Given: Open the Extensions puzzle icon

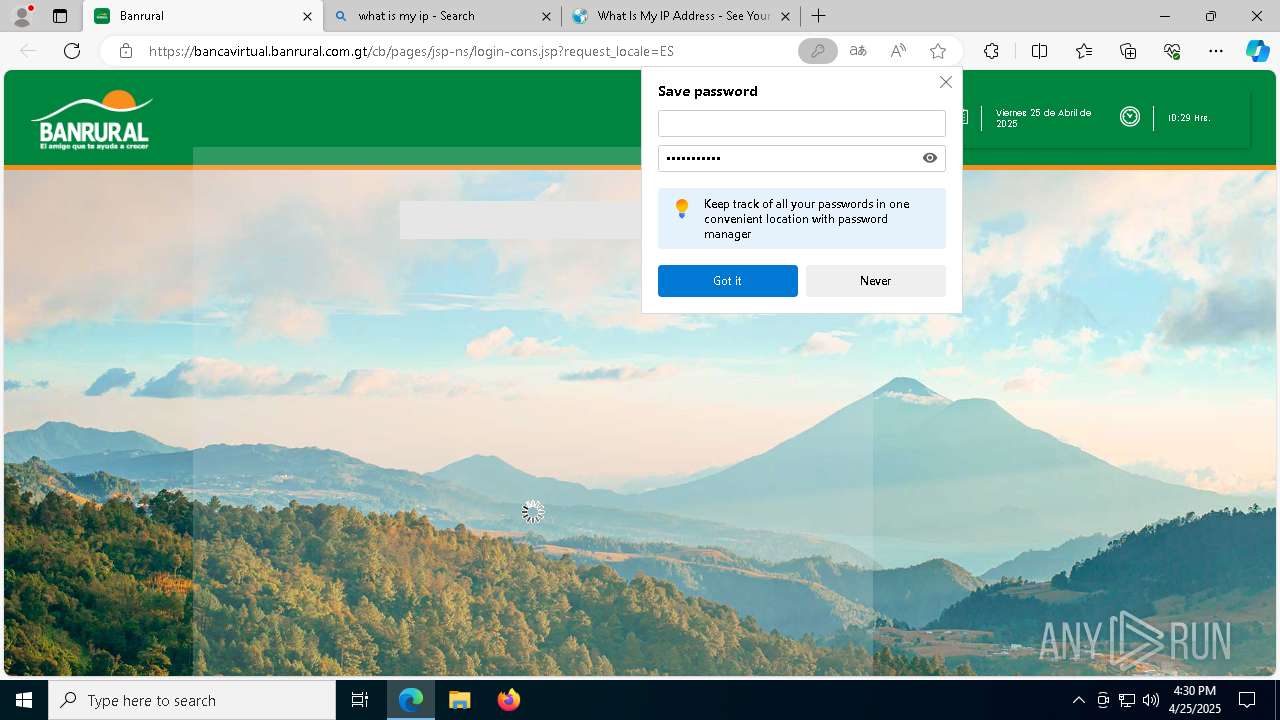Looking at the screenshot, I should (x=991, y=51).
